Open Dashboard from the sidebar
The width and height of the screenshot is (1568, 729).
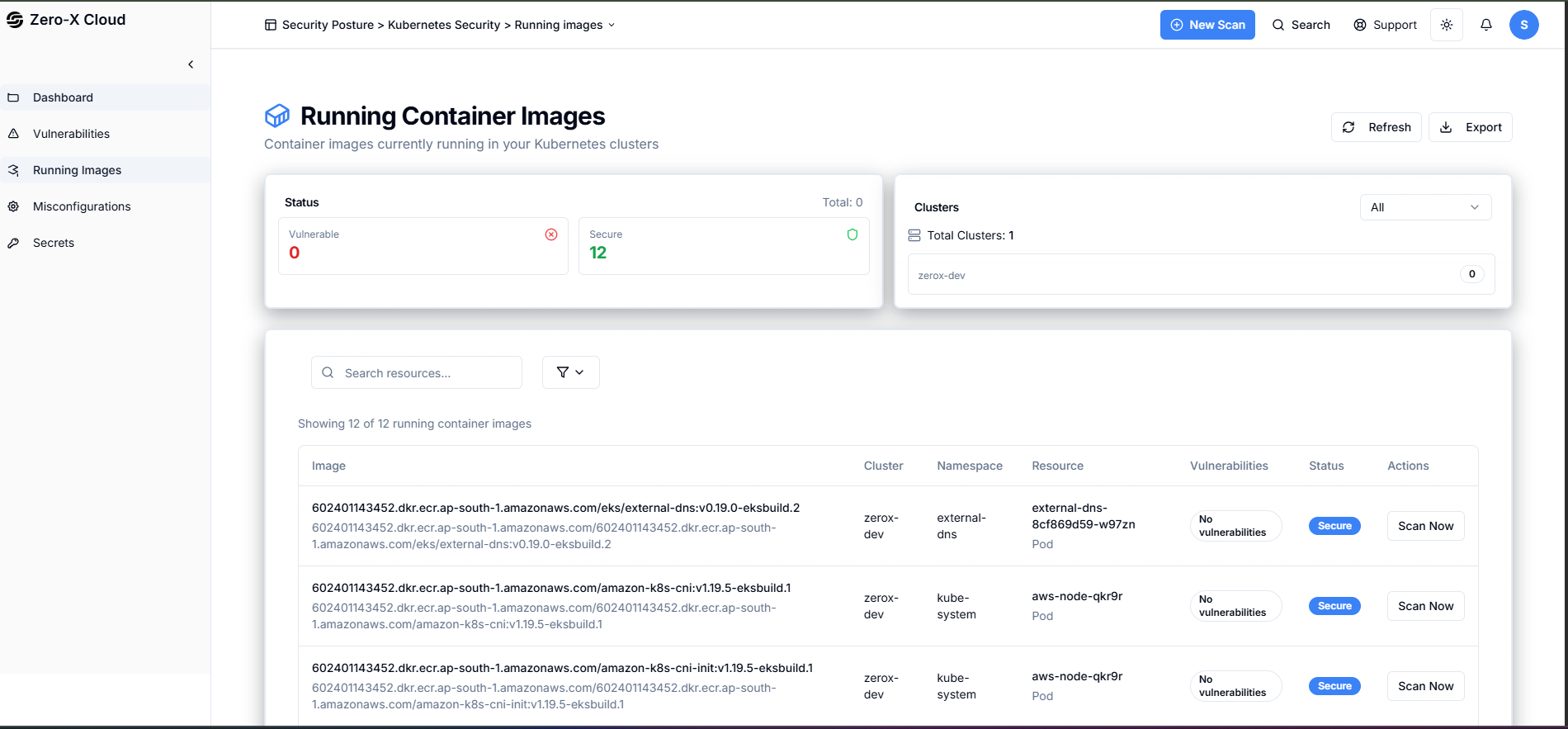click(x=105, y=97)
